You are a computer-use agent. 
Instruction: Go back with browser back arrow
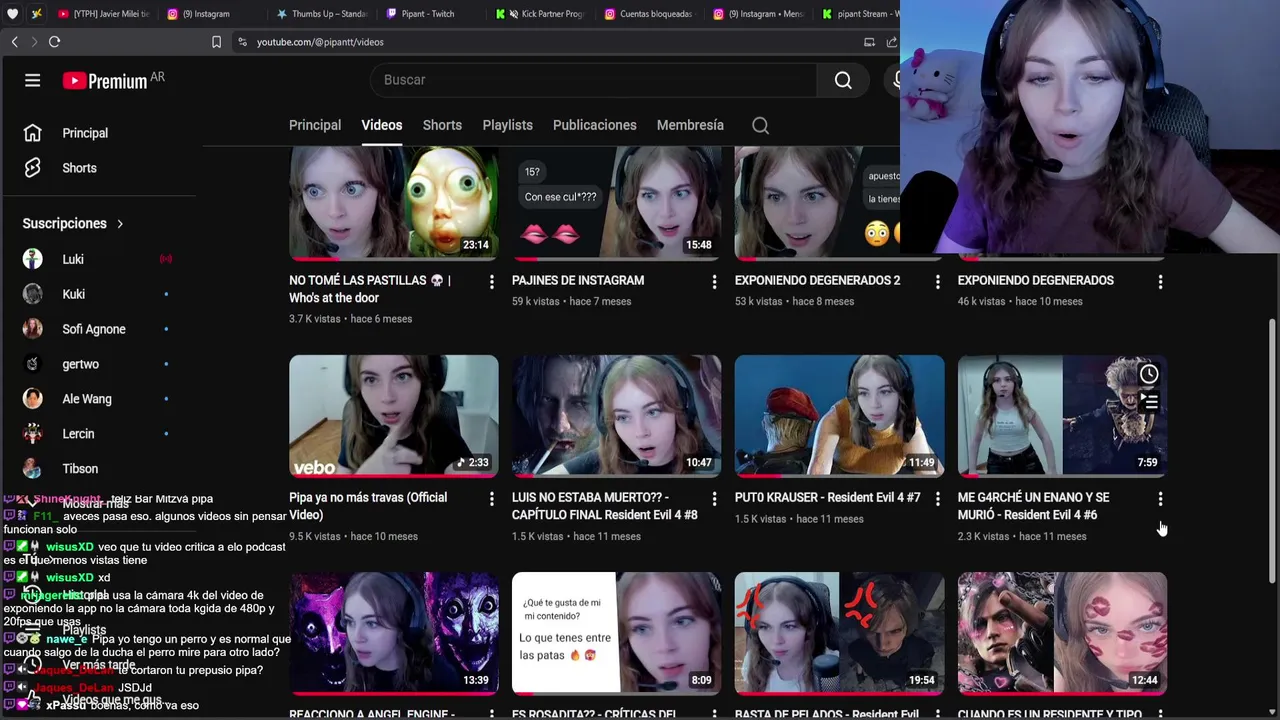click(x=14, y=42)
